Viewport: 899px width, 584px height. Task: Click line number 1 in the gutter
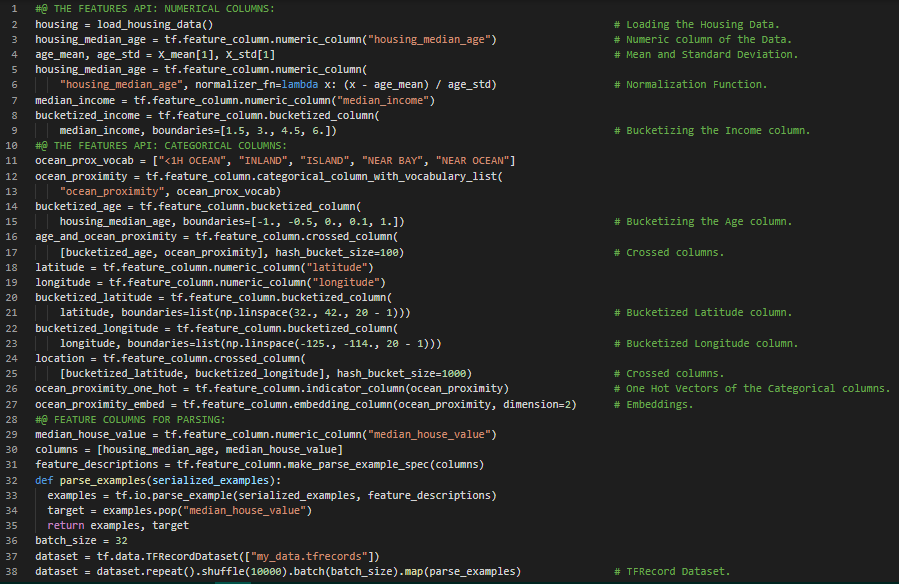pyautogui.click(x=16, y=8)
